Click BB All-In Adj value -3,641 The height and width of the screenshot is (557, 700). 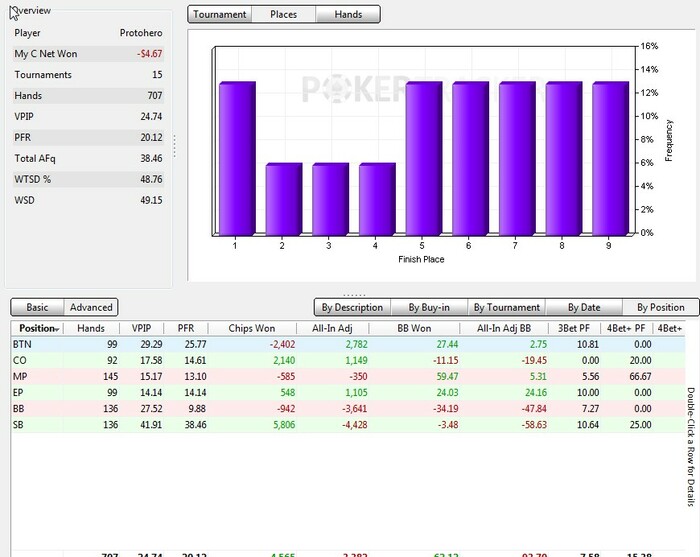(x=354, y=408)
